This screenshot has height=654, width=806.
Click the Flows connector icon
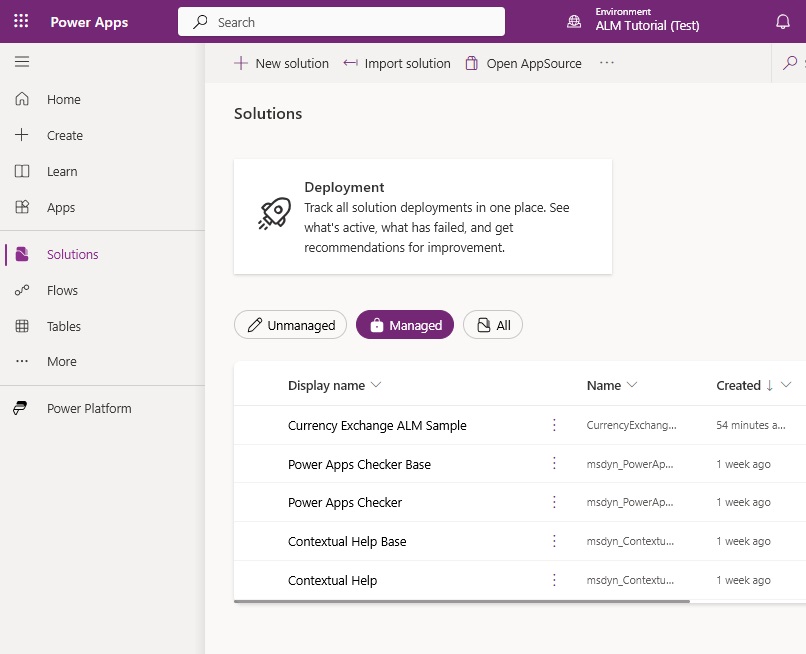tap(22, 290)
